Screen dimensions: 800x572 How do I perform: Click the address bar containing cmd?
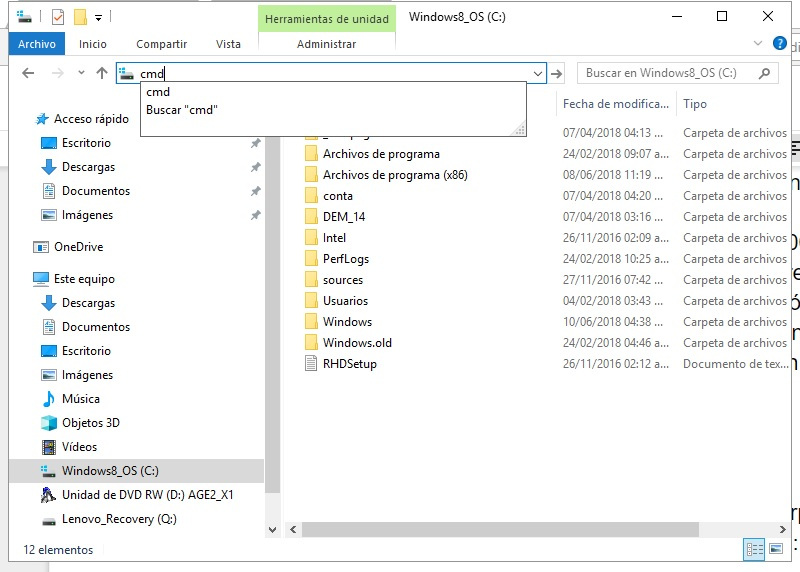(331, 73)
